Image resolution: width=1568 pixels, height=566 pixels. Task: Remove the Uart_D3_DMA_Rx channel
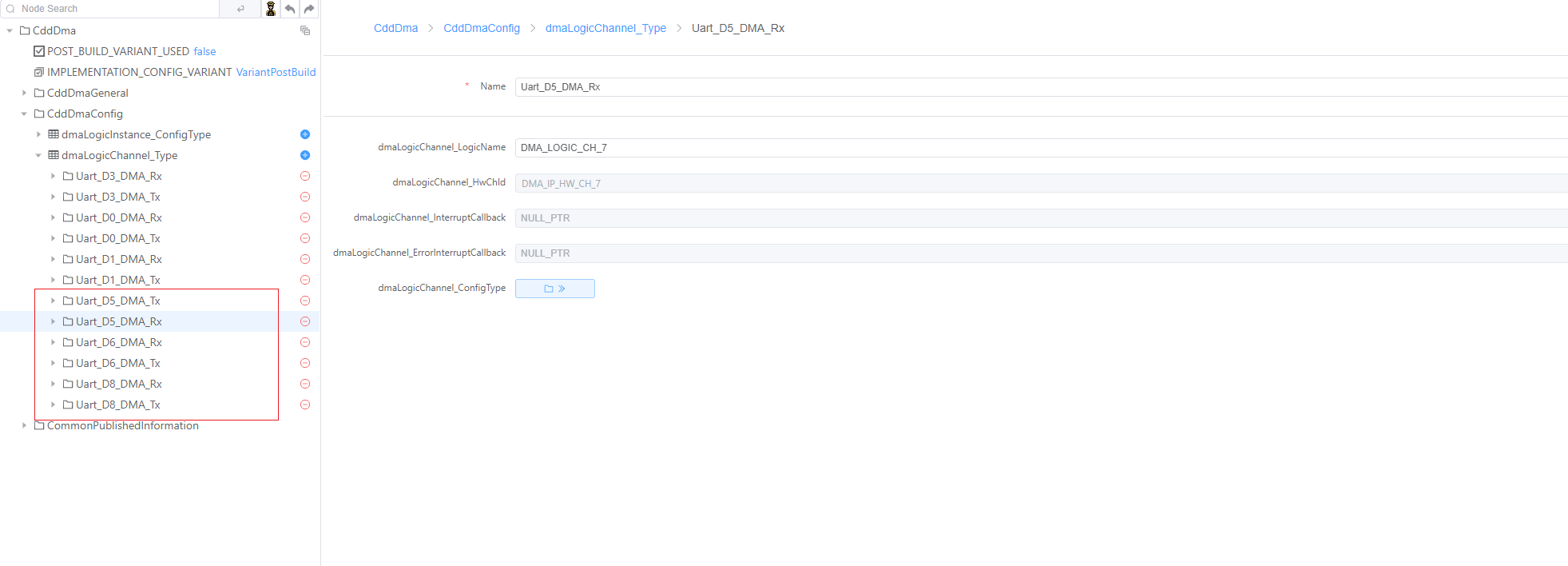coord(304,176)
